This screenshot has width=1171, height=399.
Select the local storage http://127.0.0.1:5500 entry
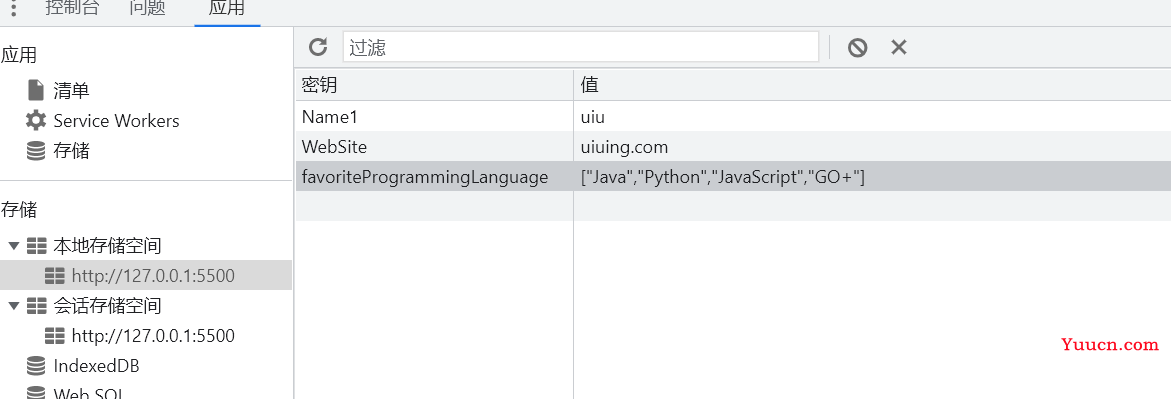[x=146, y=276]
